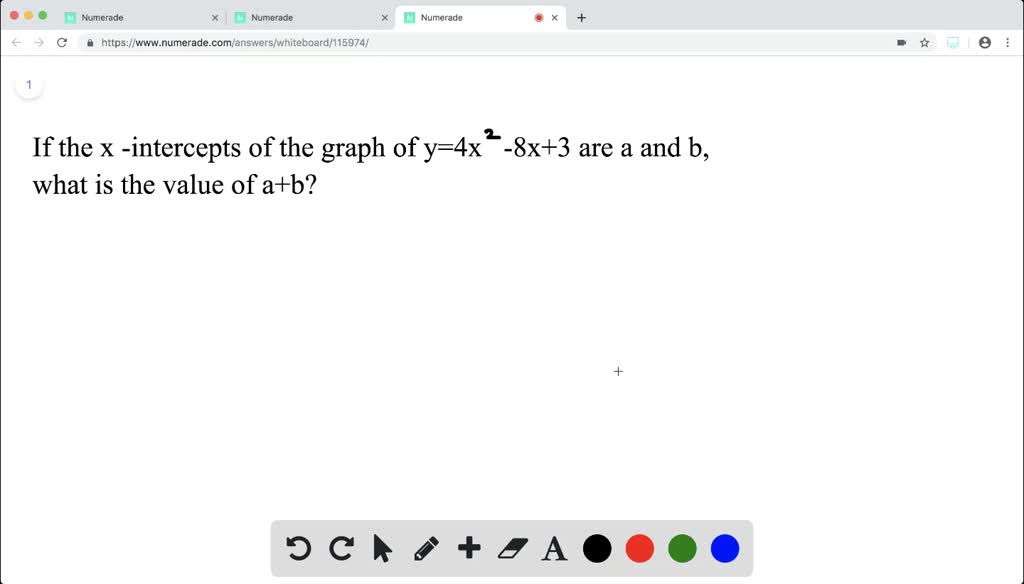
Task: Click the browser back navigation button
Action: click(16, 43)
